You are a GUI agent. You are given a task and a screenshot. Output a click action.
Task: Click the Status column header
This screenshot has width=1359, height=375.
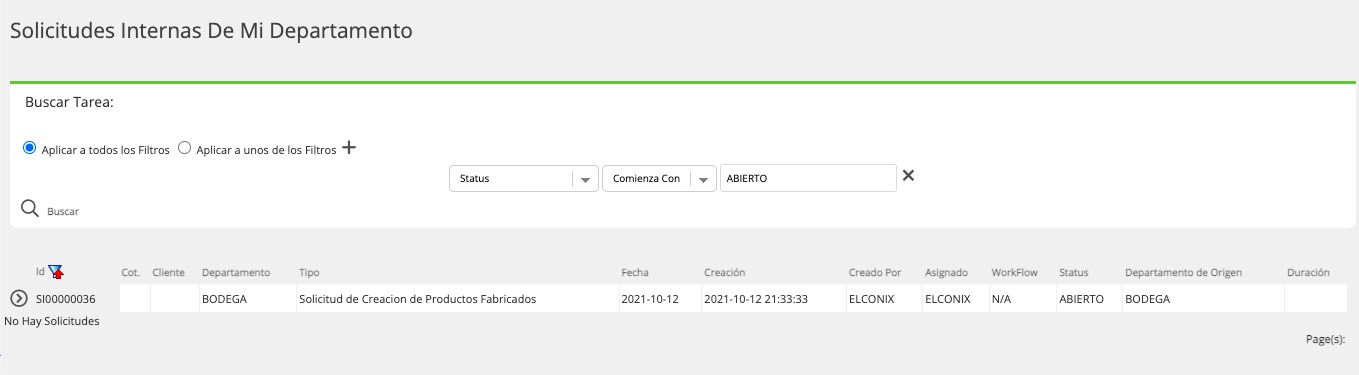pos(1074,272)
